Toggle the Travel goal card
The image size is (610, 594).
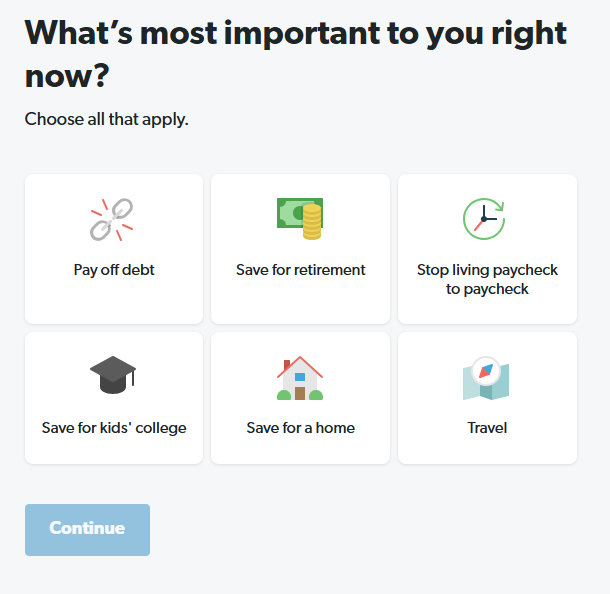(487, 398)
